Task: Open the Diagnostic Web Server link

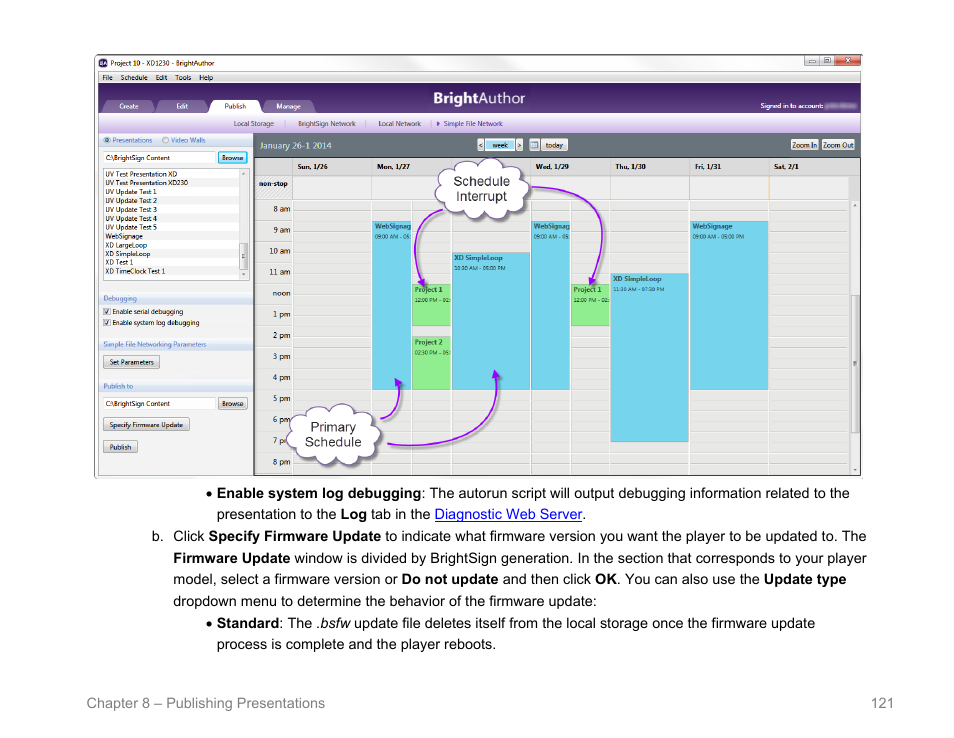Action: click(x=508, y=515)
